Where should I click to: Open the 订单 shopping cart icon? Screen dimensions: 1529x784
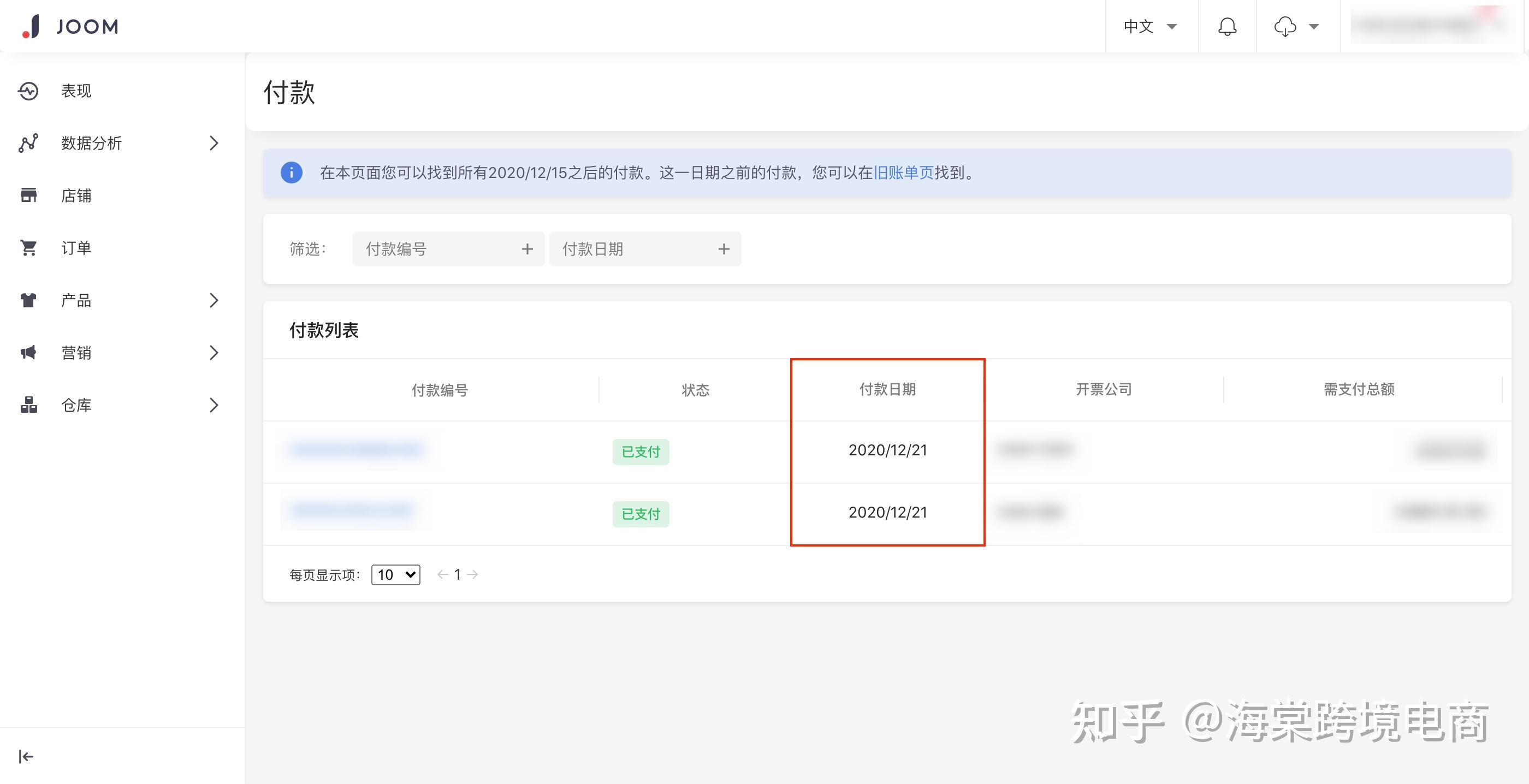(28, 247)
